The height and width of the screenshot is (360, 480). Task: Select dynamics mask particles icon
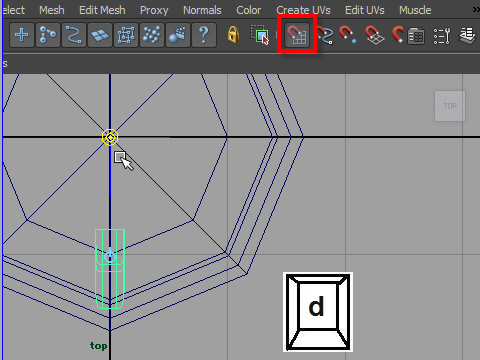click(x=152, y=35)
